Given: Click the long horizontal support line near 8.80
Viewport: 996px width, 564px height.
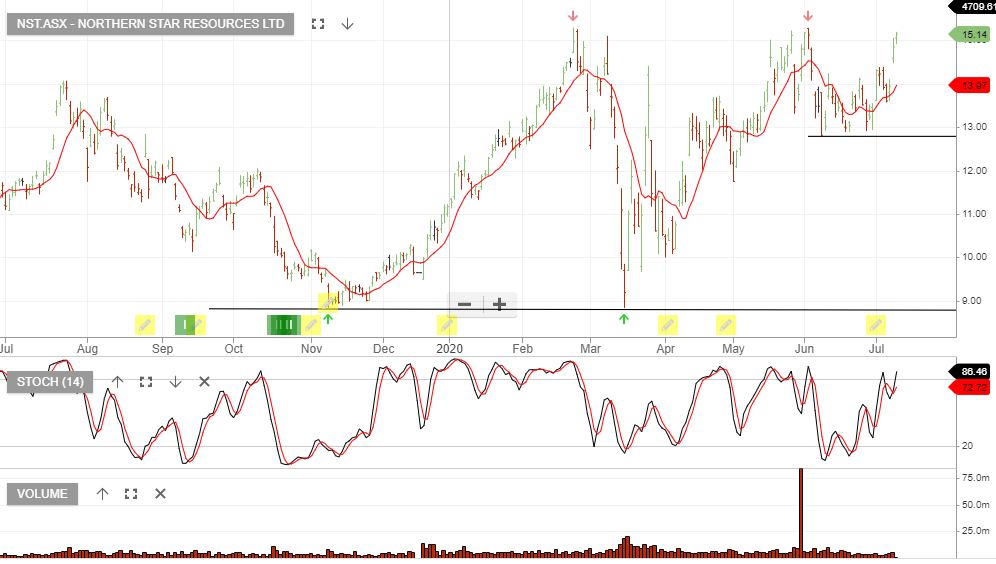Looking at the screenshot, I should point(582,309).
